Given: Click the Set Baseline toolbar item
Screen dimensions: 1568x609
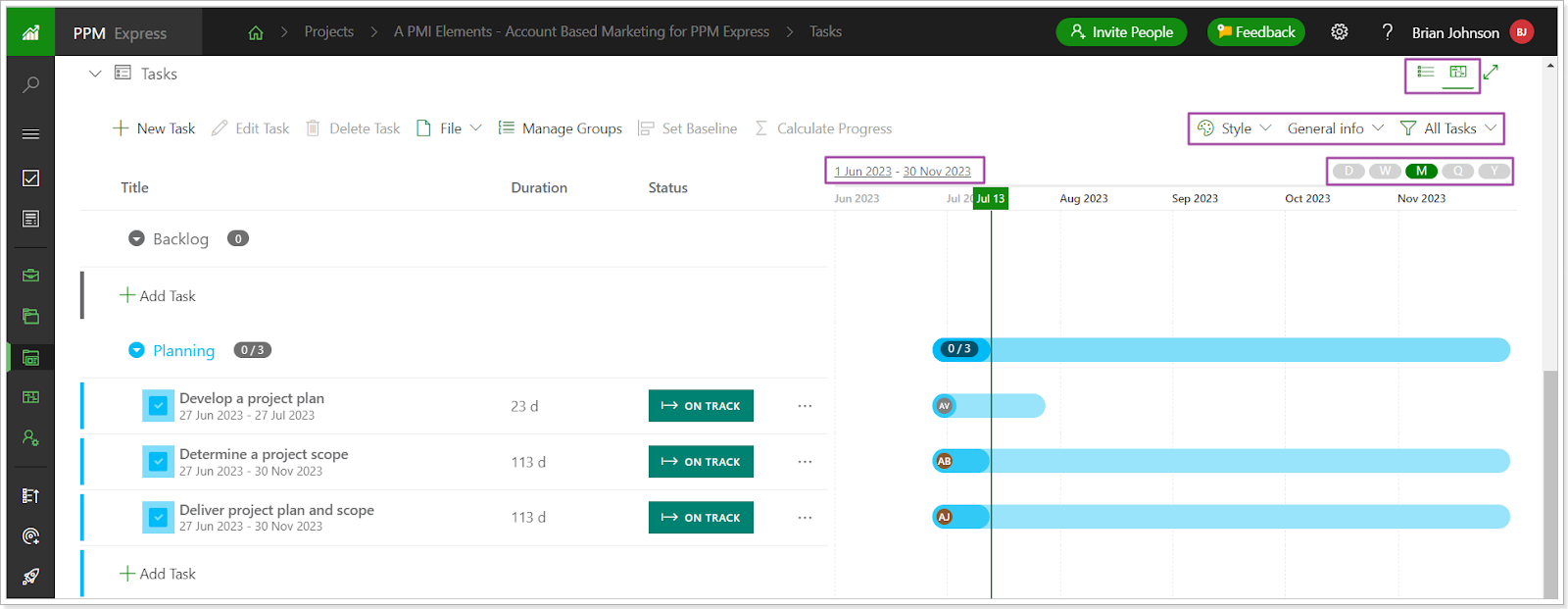Looking at the screenshot, I should pos(687,128).
